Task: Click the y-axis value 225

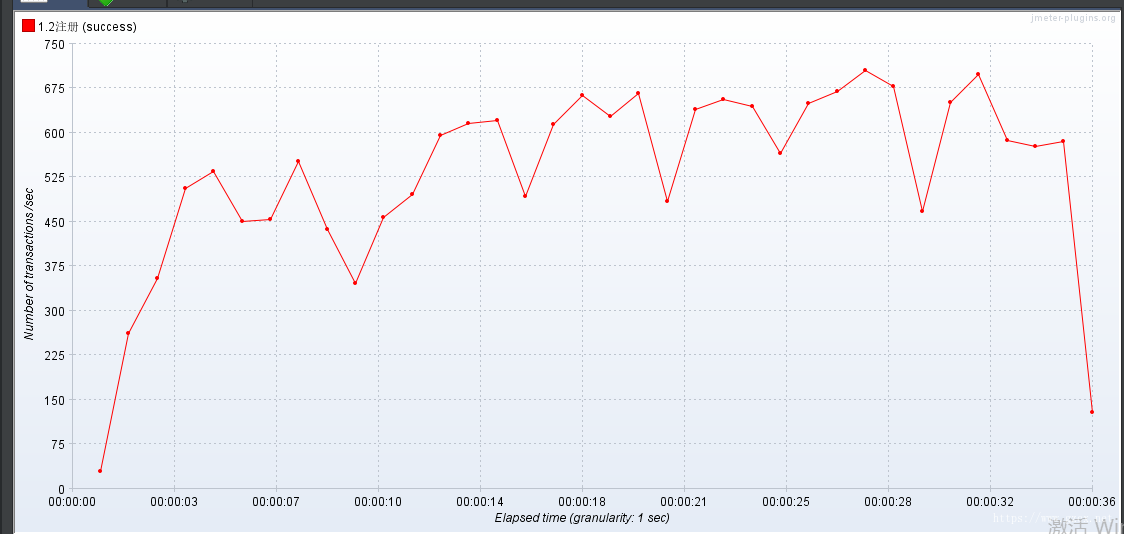Action: pos(55,356)
